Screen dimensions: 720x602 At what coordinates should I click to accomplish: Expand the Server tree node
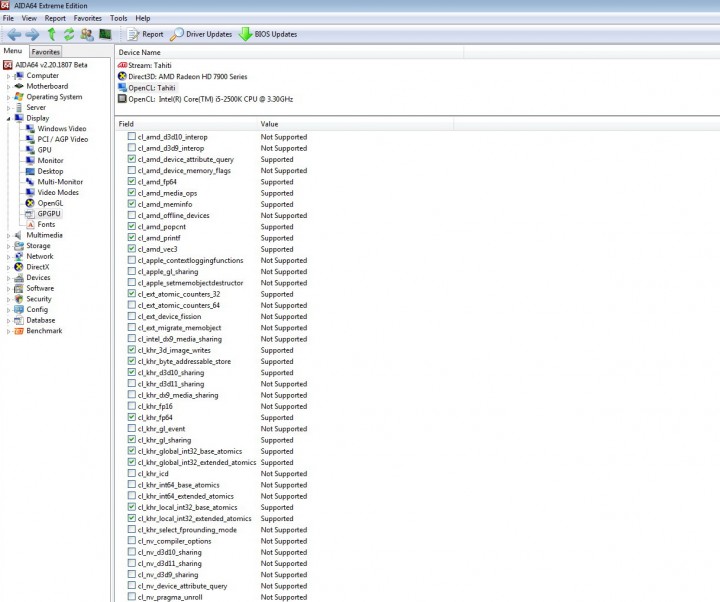tap(8, 108)
